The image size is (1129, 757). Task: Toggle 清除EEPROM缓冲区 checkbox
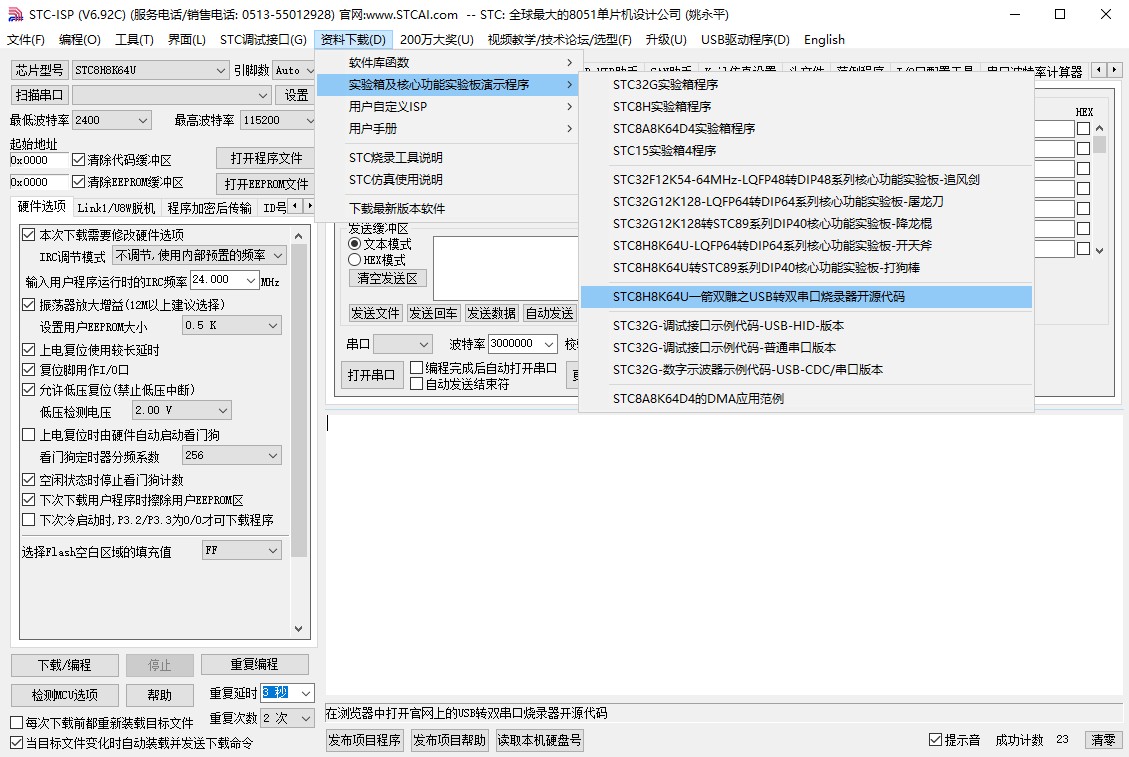click(78, 182)
